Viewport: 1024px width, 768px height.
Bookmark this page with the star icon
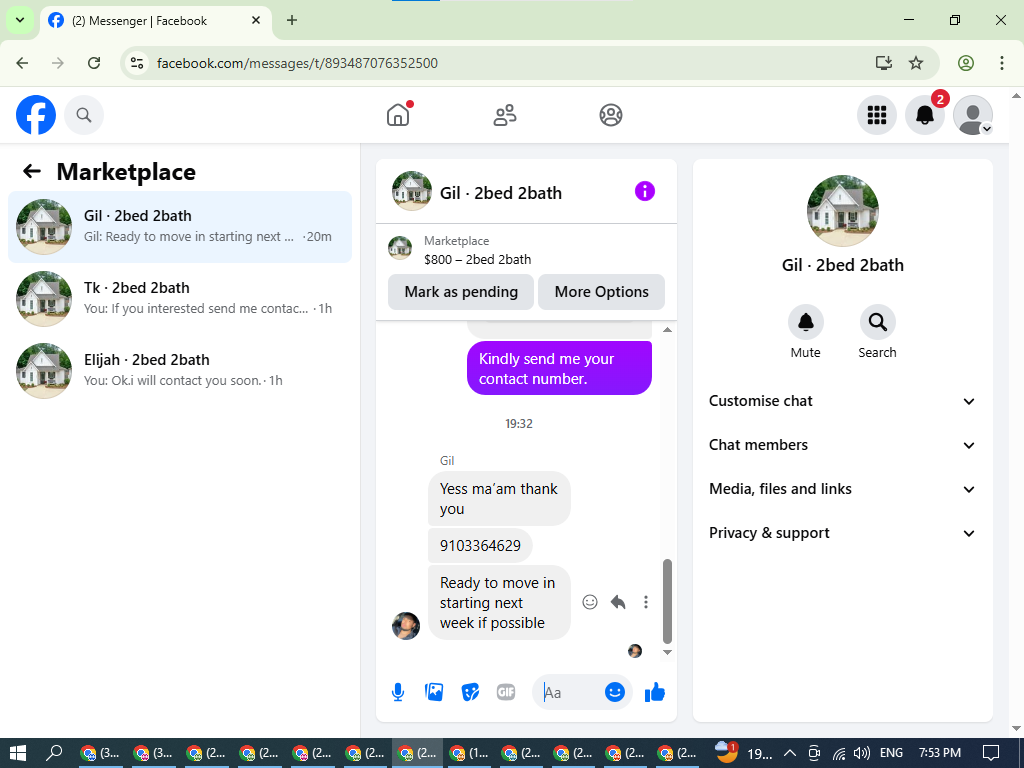coord(916,63)
